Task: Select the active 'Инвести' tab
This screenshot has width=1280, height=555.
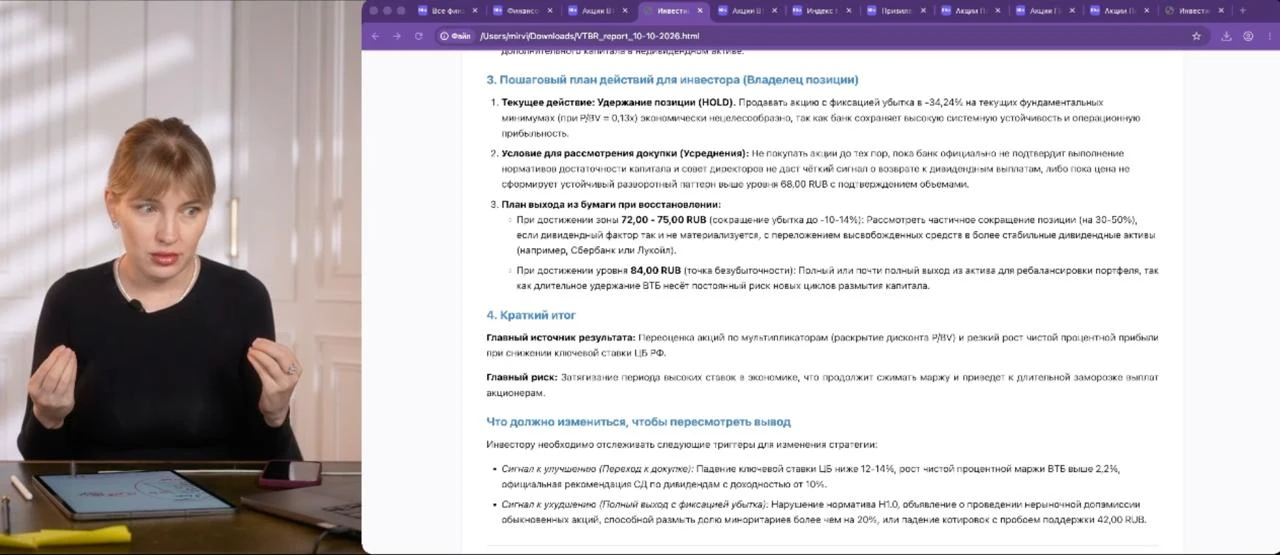Action: (x=672, y=11)
